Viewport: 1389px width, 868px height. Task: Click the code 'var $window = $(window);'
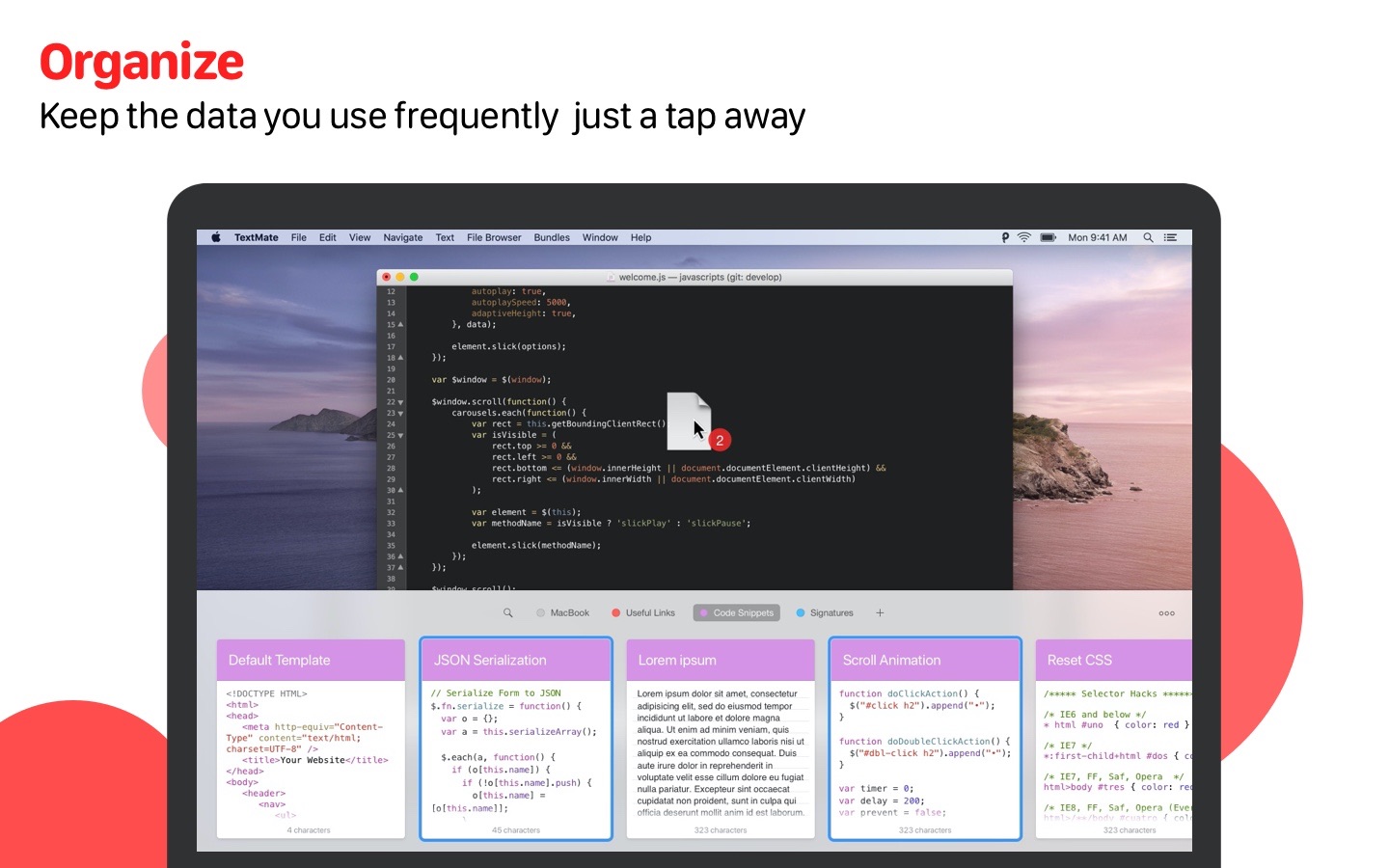pyautogui.click(x=491, y=380)
